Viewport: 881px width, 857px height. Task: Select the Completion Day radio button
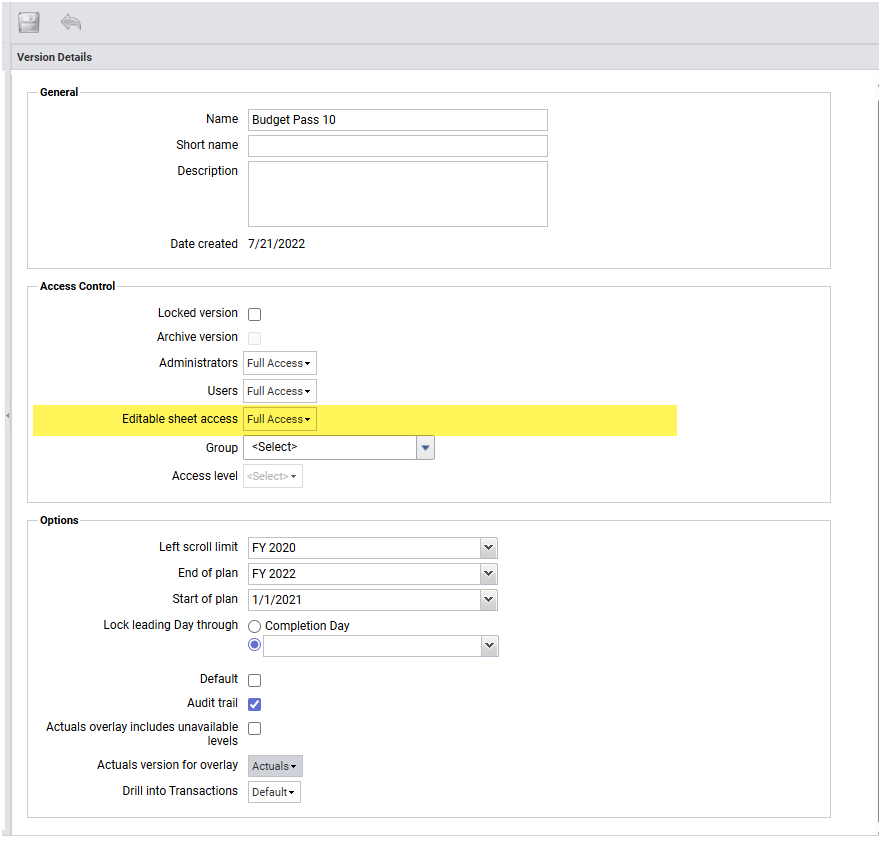point(255,626)
